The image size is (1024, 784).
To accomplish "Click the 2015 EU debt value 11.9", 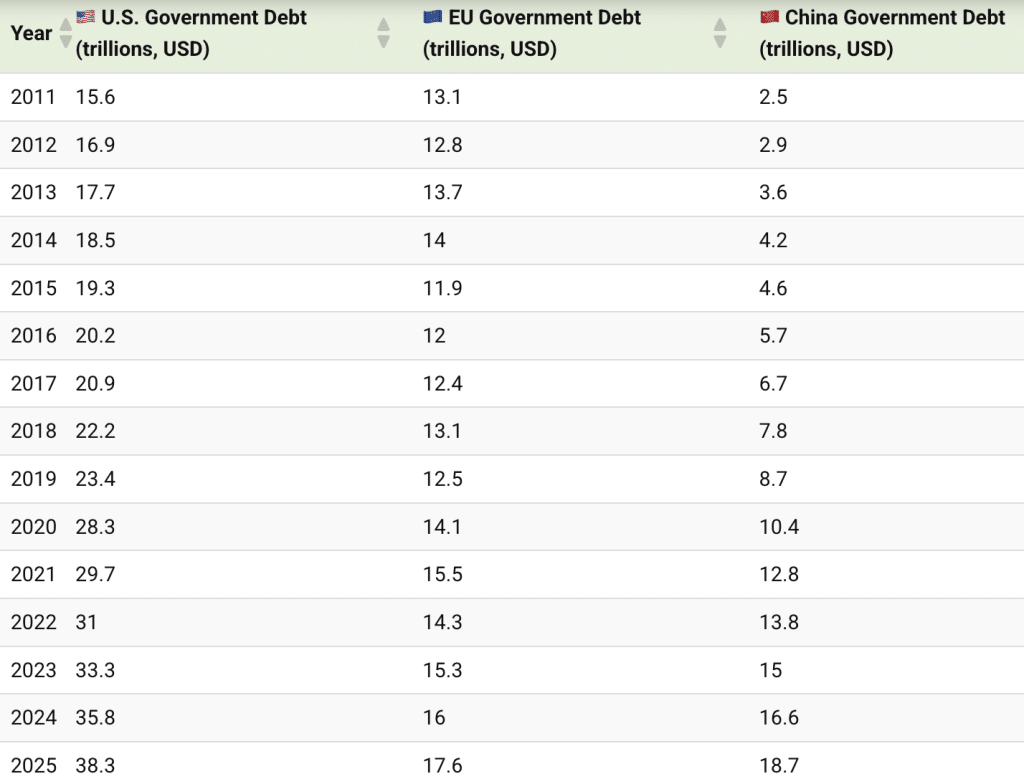I will [442, 288].
